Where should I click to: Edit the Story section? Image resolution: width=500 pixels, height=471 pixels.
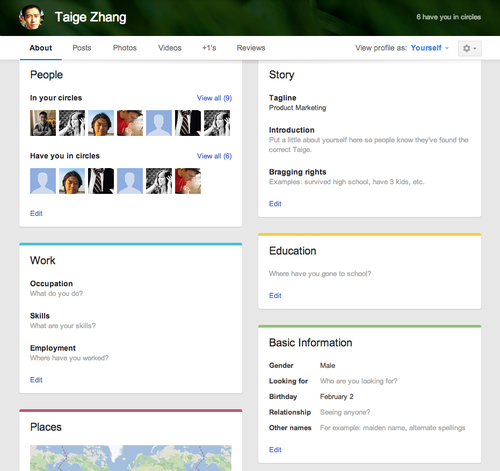pyautogui.click(x=275, y=204)
